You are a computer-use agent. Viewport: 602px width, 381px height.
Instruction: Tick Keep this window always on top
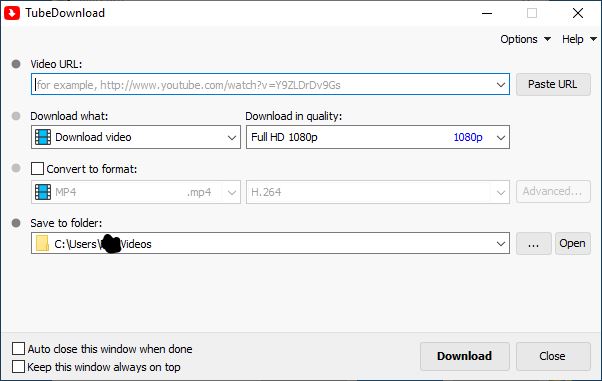18,367
